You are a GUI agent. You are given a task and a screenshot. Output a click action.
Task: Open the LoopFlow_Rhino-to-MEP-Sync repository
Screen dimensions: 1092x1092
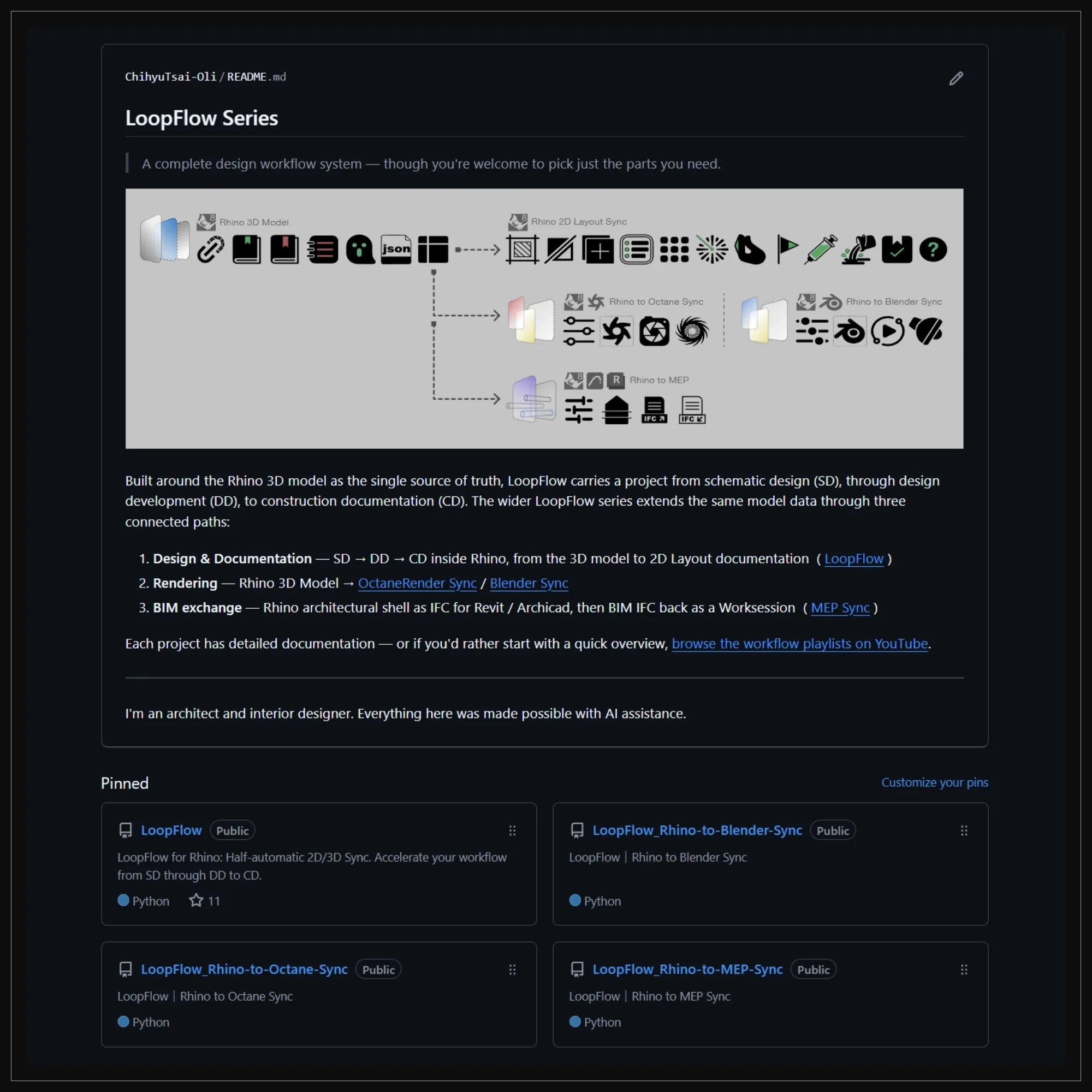[x=687, y=969]
